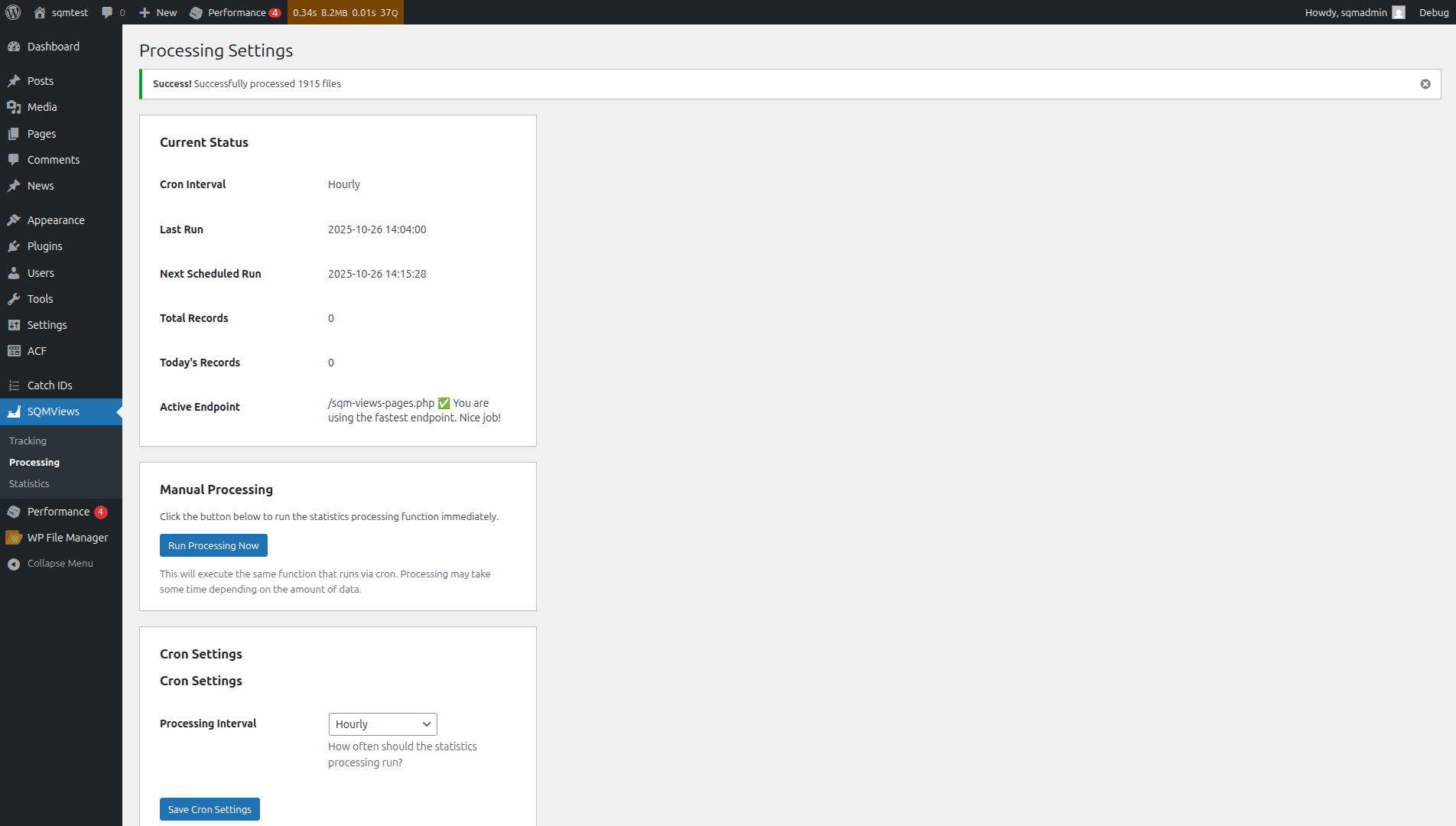Open the Media library icon
The height and width of the screenshot is (826, 1456).
pyautogui.click(x=15, y=107)
